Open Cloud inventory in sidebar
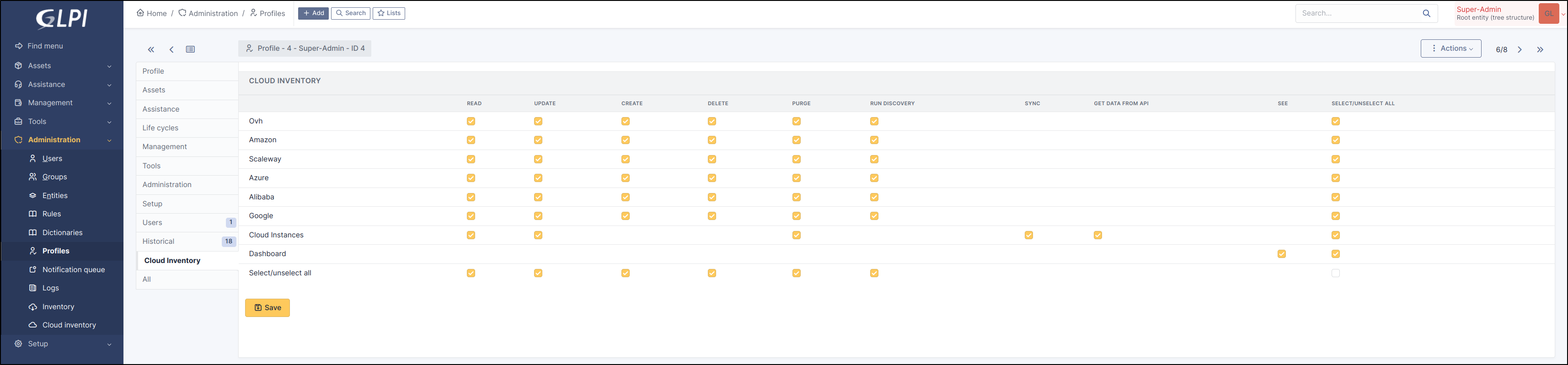The width and height of the screenshot is (1568, 365). (x=69, y=325)
